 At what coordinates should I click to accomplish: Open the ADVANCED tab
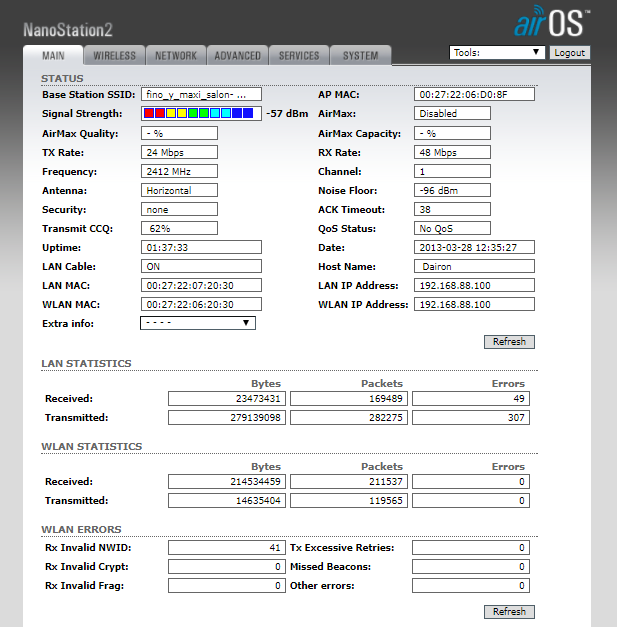coord(238,55)
